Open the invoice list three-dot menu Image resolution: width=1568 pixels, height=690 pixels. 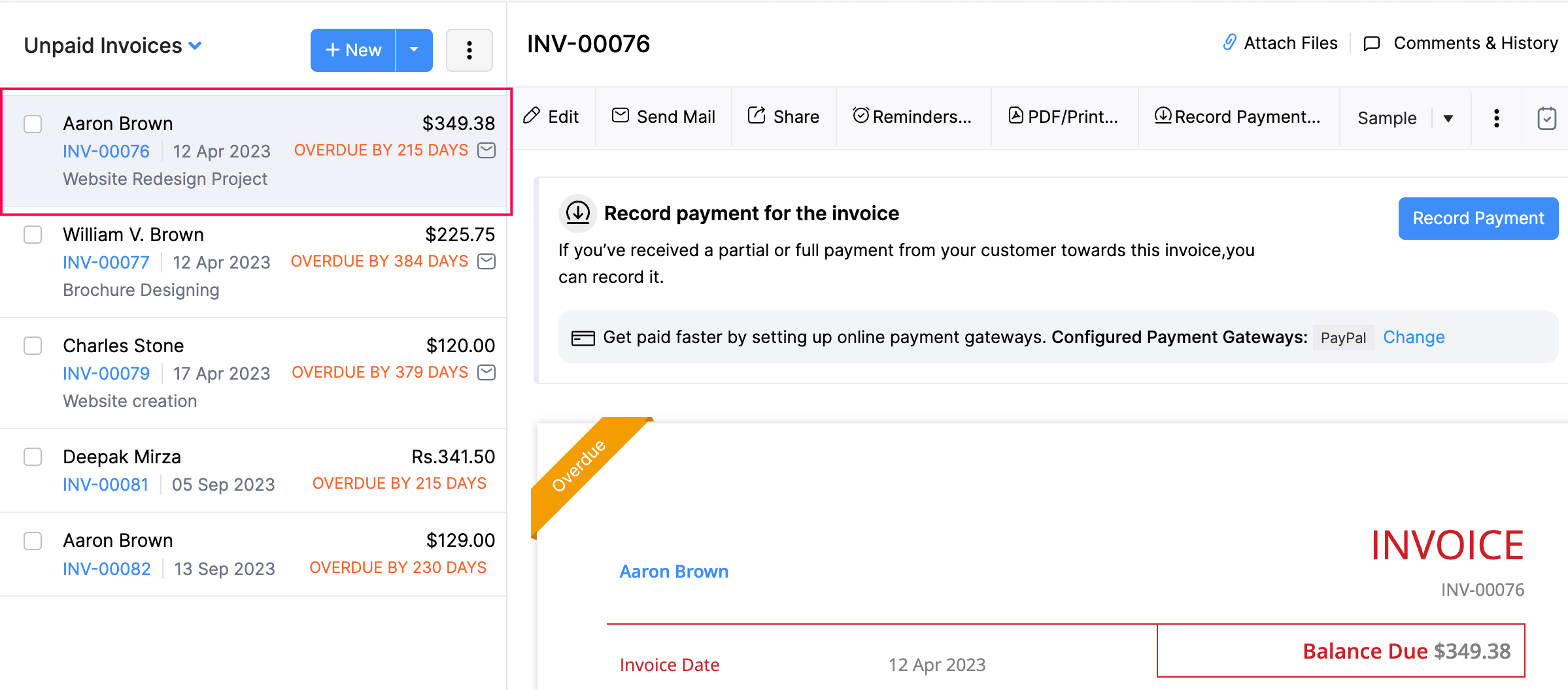(x=469, y=50)
